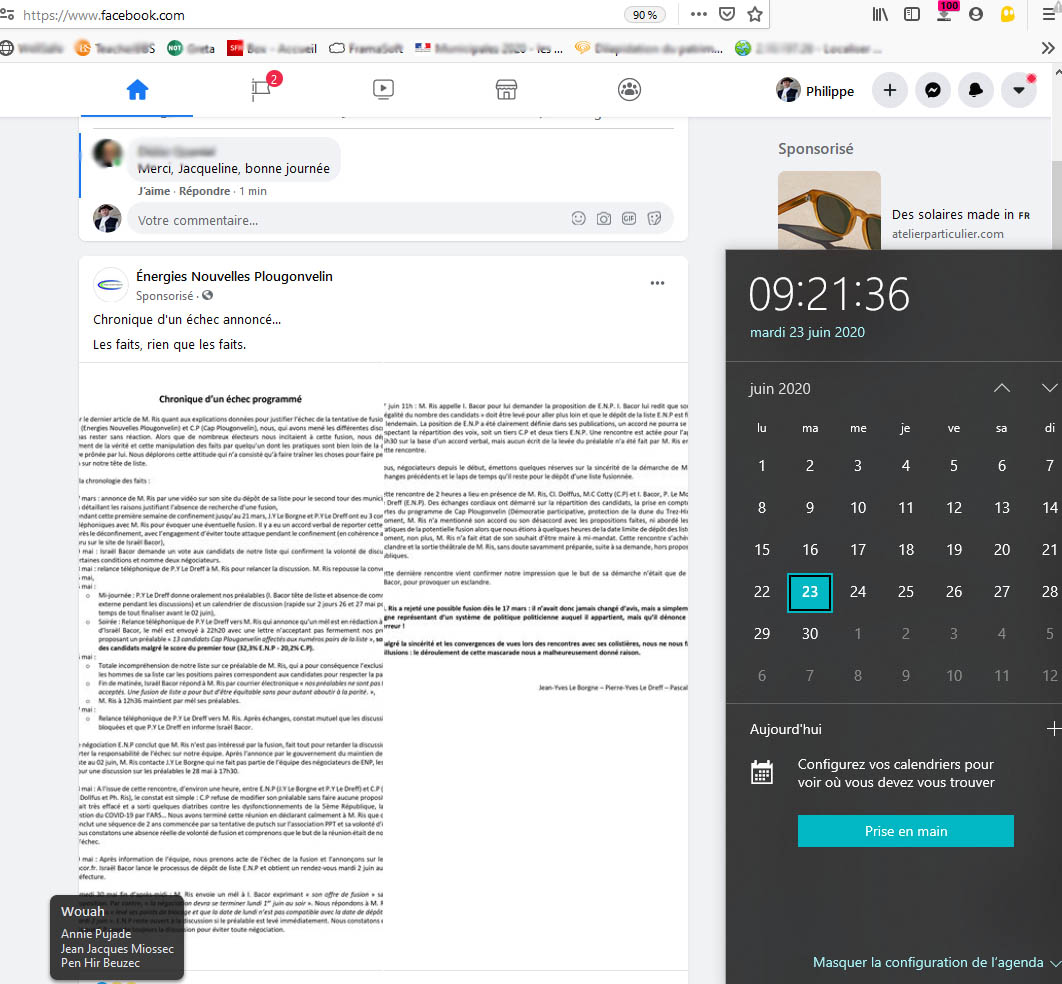Set page zoom via 90 % indicator
This screenshot has width=1062, height=984.
[644, 15]
